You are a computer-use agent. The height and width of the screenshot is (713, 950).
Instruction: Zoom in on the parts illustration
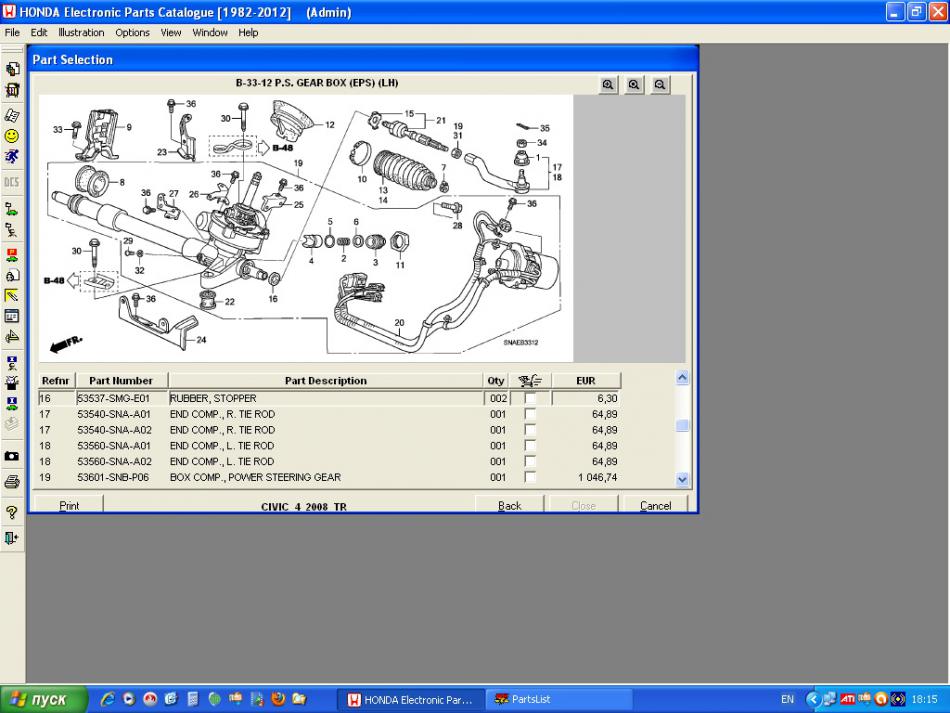(608, 85)
